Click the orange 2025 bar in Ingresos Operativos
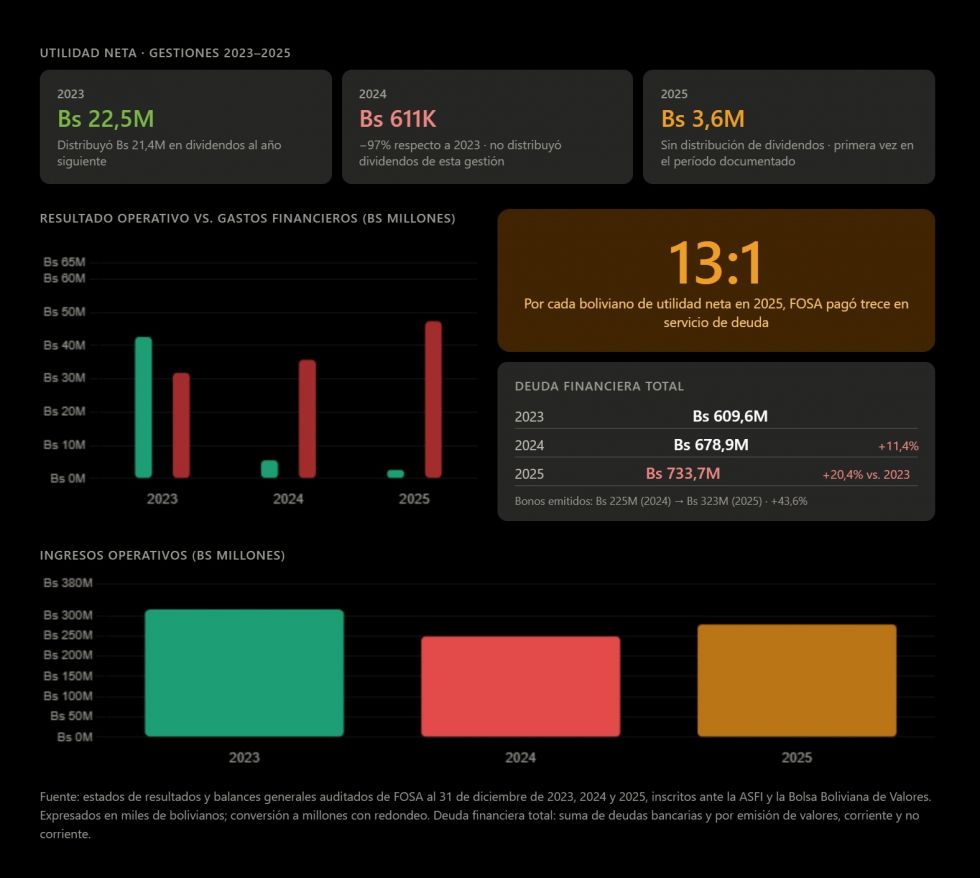 [796, 680]
